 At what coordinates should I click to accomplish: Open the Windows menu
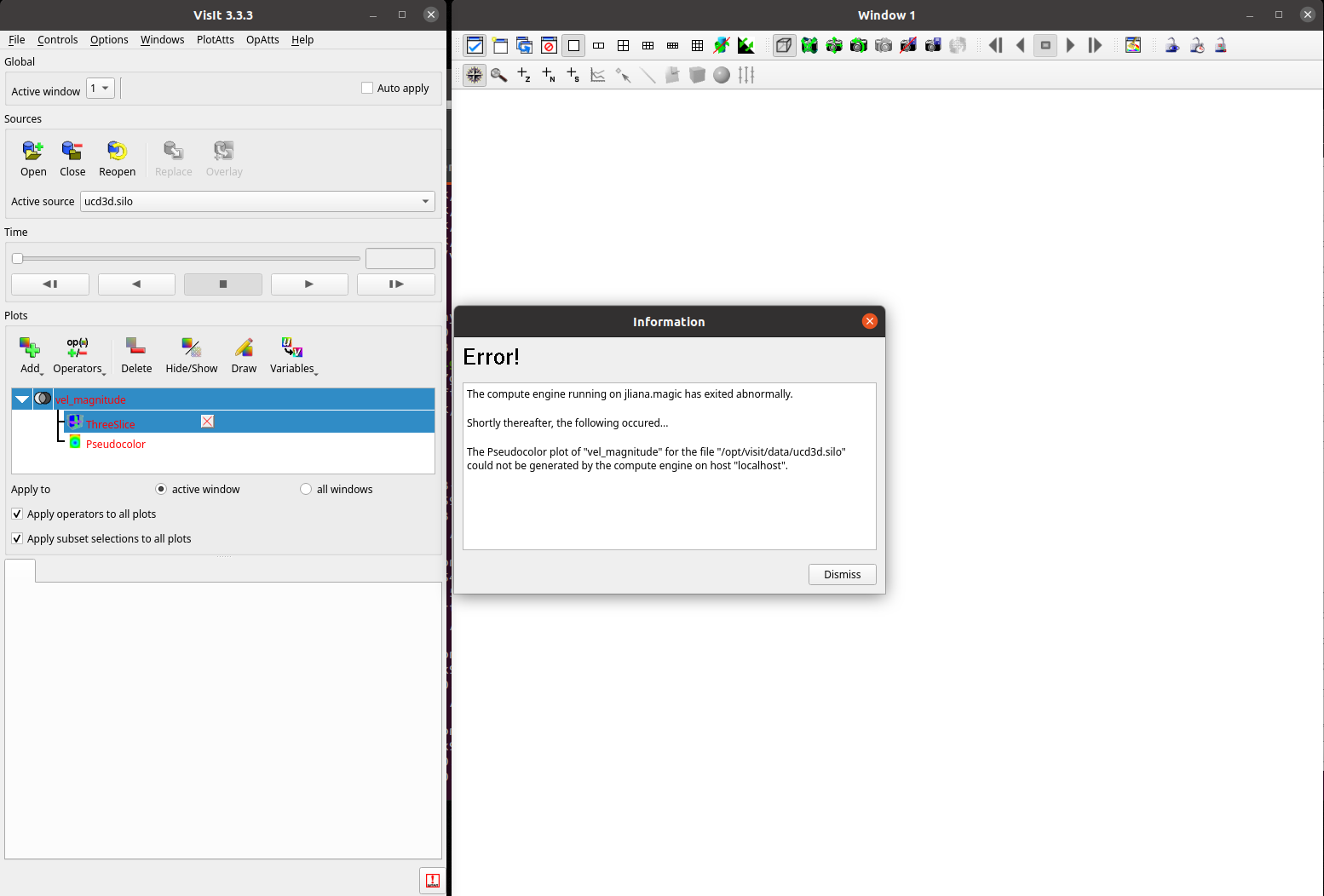tap(162, 39)
